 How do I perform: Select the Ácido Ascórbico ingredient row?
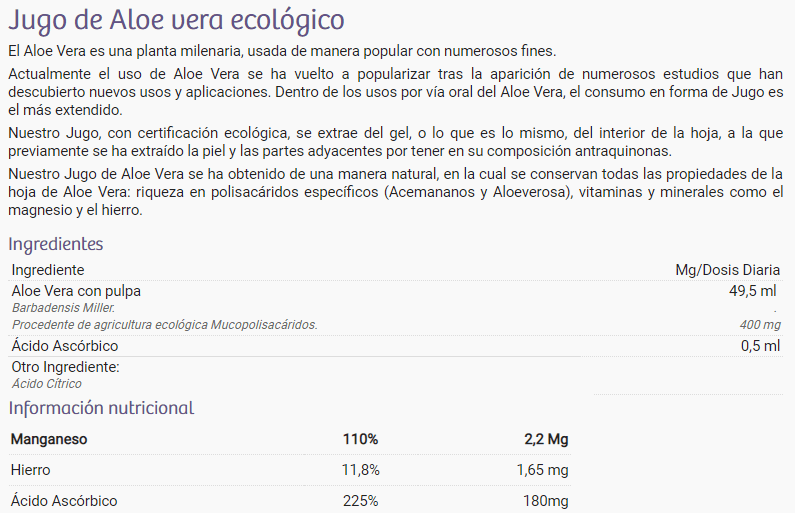pyautogui.click(x=396, y=346)
